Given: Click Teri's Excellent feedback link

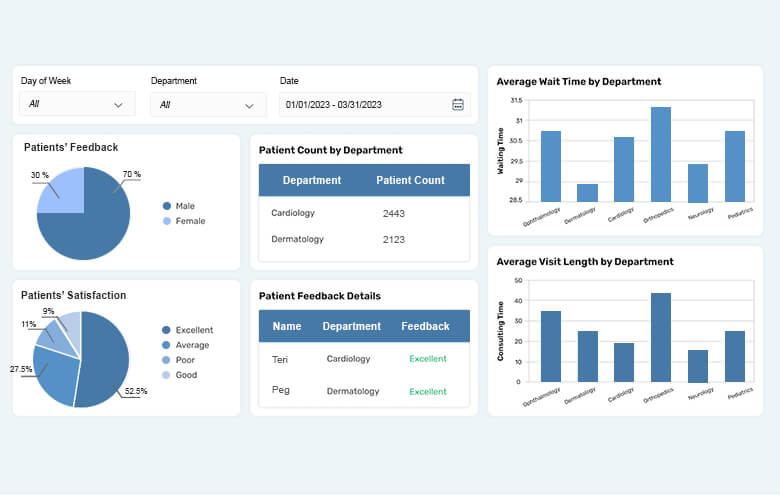Looking at the screenshot, I should pyautogui.click(x=427, y=359).
